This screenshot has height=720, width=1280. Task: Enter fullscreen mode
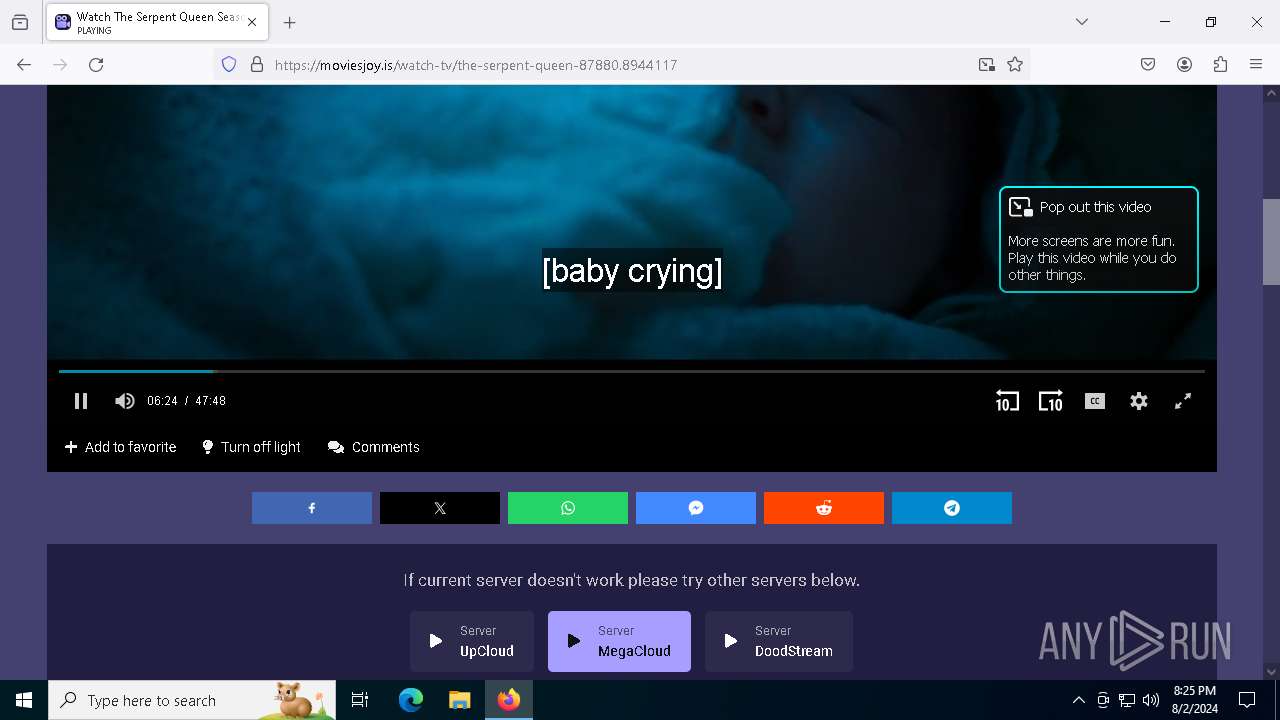tap(1183, 401)
